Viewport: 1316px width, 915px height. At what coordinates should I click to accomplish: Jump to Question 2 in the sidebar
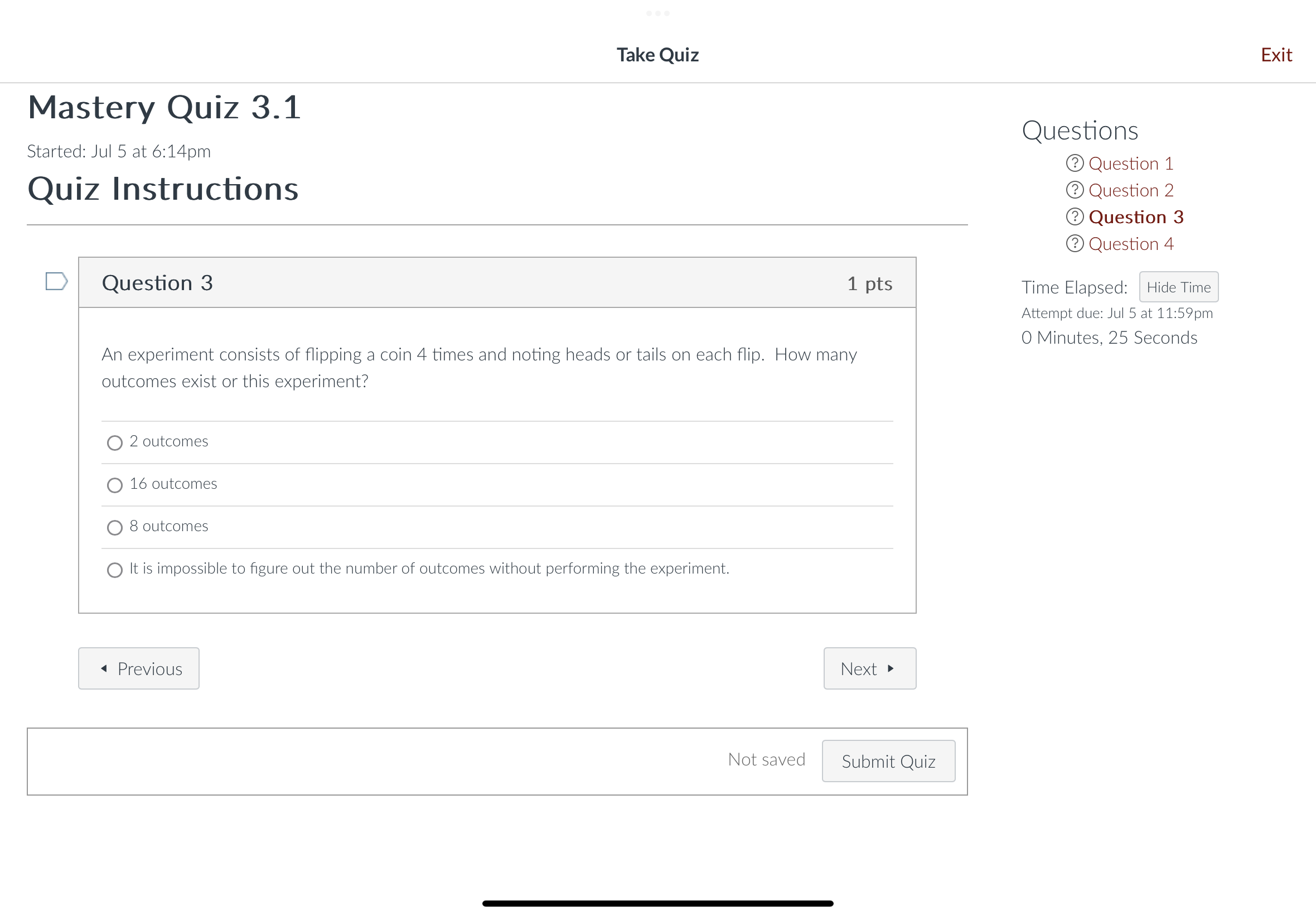[1131, 190]
